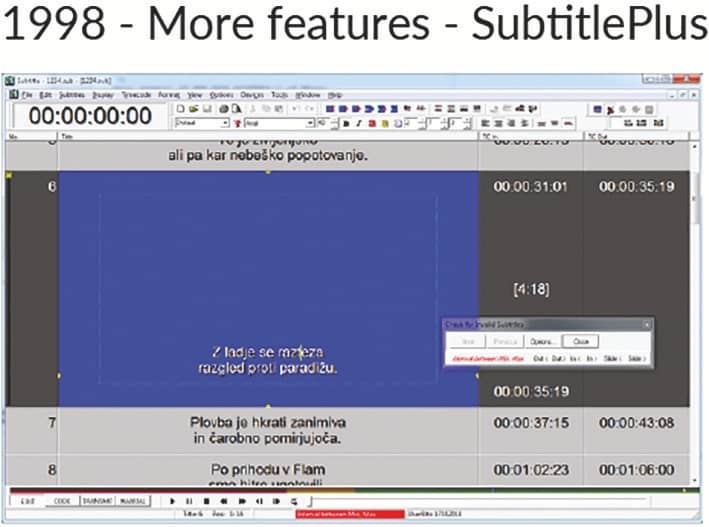Click the Close button in dialog
Image resolution: width=709 pixels, height=527 pixels.
(581, 342)
